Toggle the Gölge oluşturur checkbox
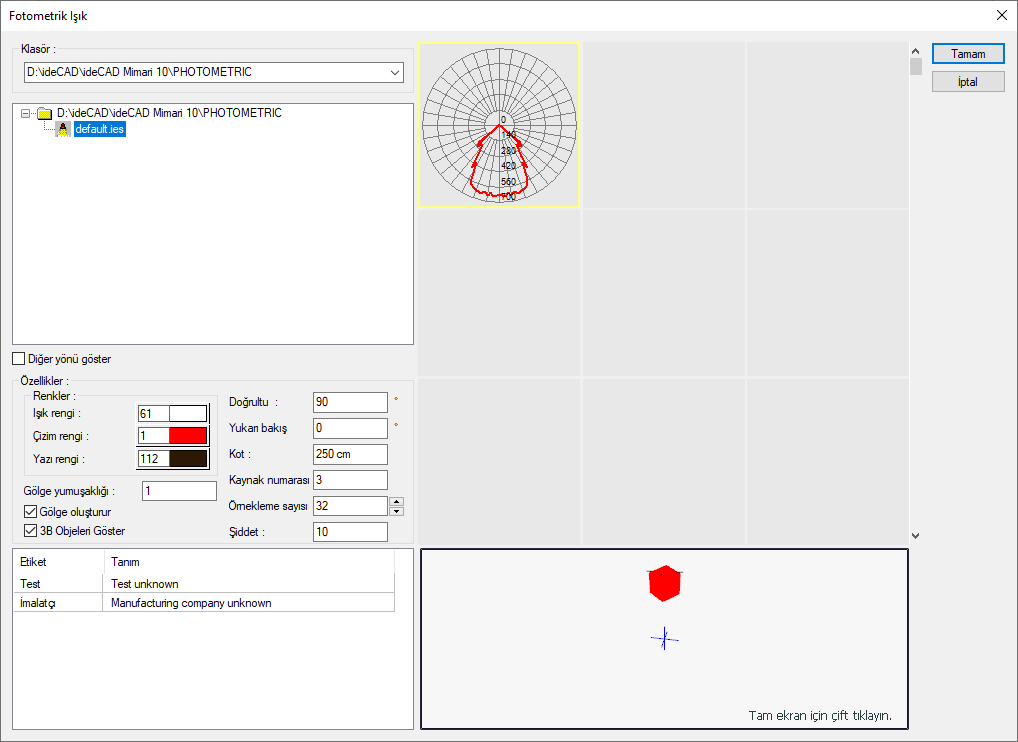This screenshot has height=742, width=1018. pyautogui.click(x=30, y=512)
